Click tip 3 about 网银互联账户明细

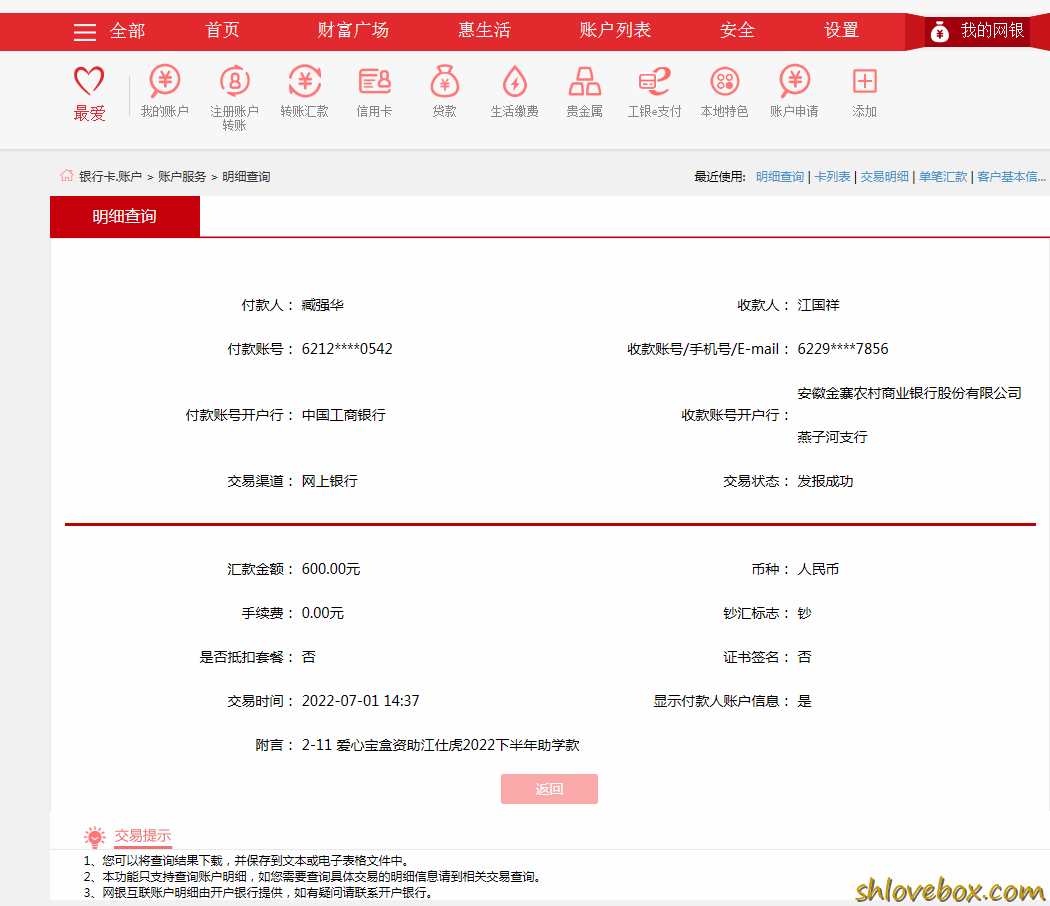click(258, 893)
